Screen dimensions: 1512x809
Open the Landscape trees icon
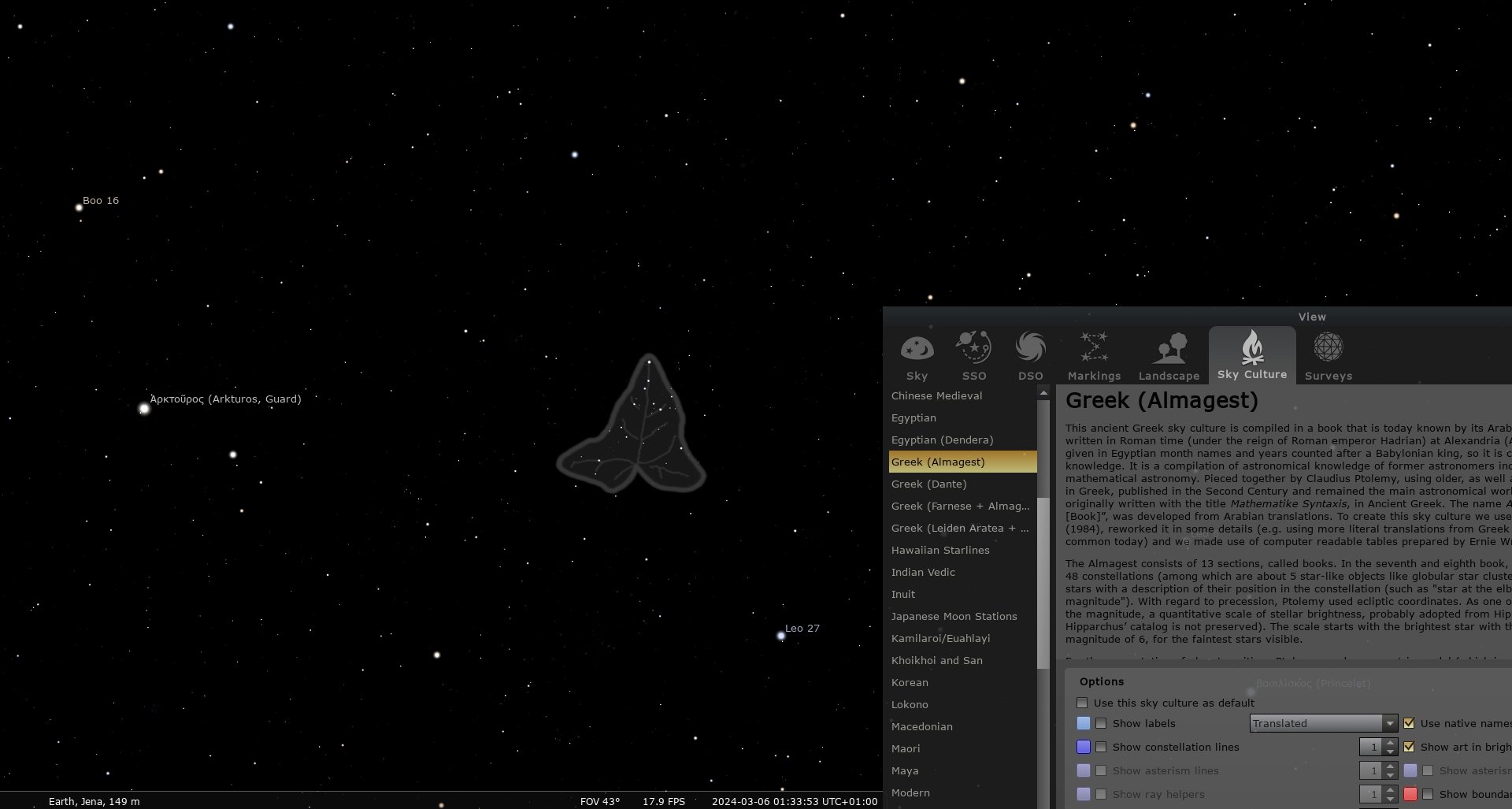click(1169, 348)
